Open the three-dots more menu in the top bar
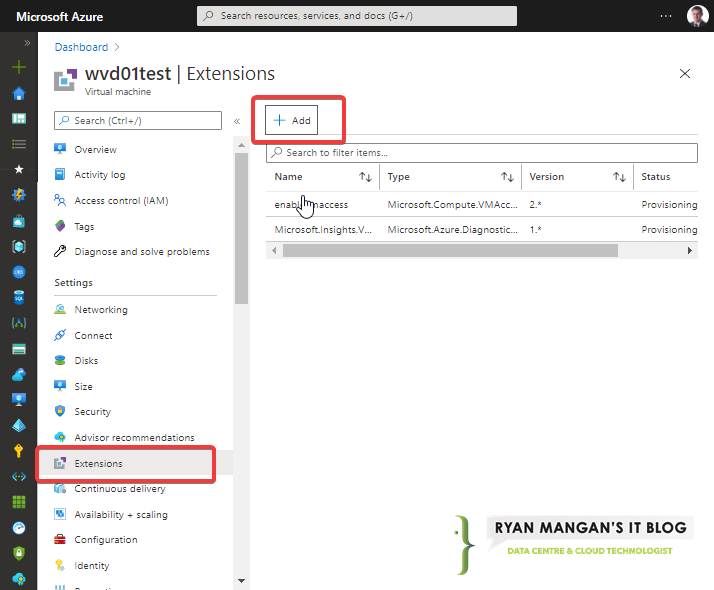This screenshot has width=714, height=590. 666,16
